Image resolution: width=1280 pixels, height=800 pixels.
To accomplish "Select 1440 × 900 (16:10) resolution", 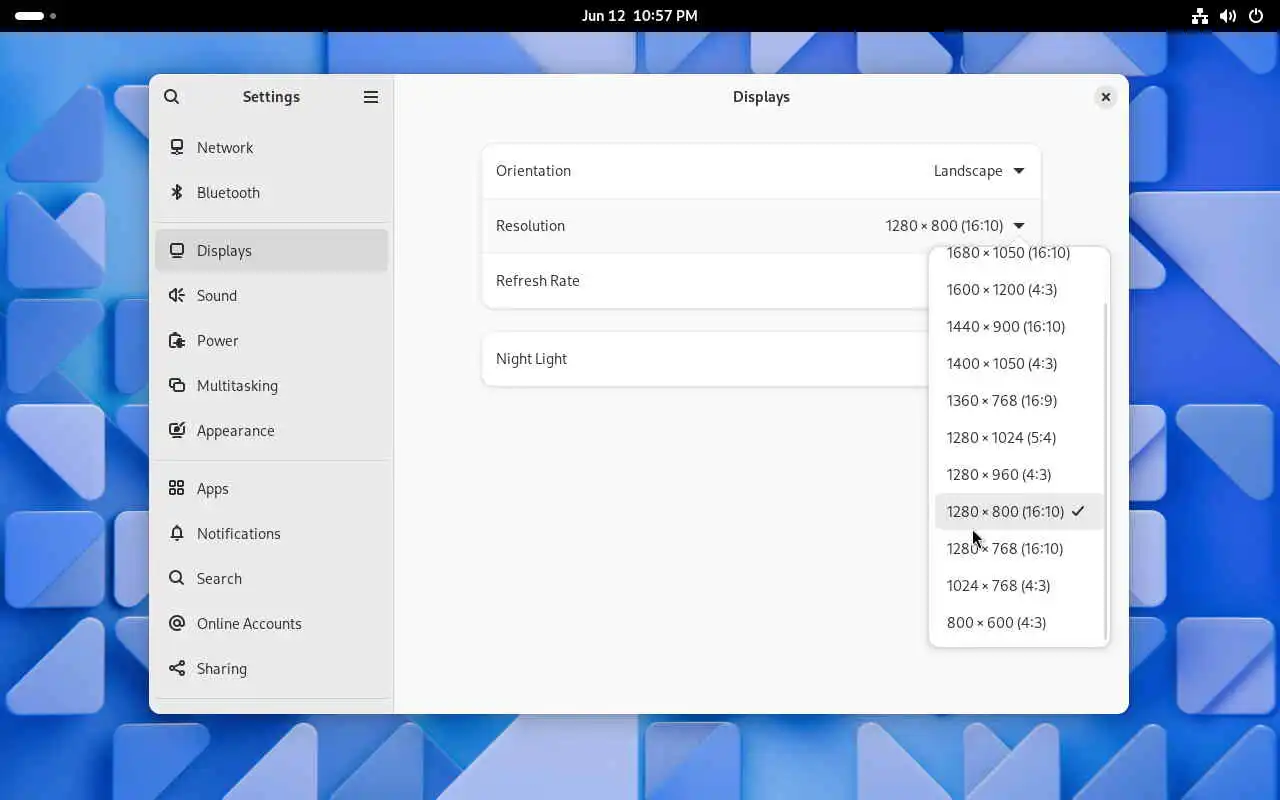I will coord(1019,327).
